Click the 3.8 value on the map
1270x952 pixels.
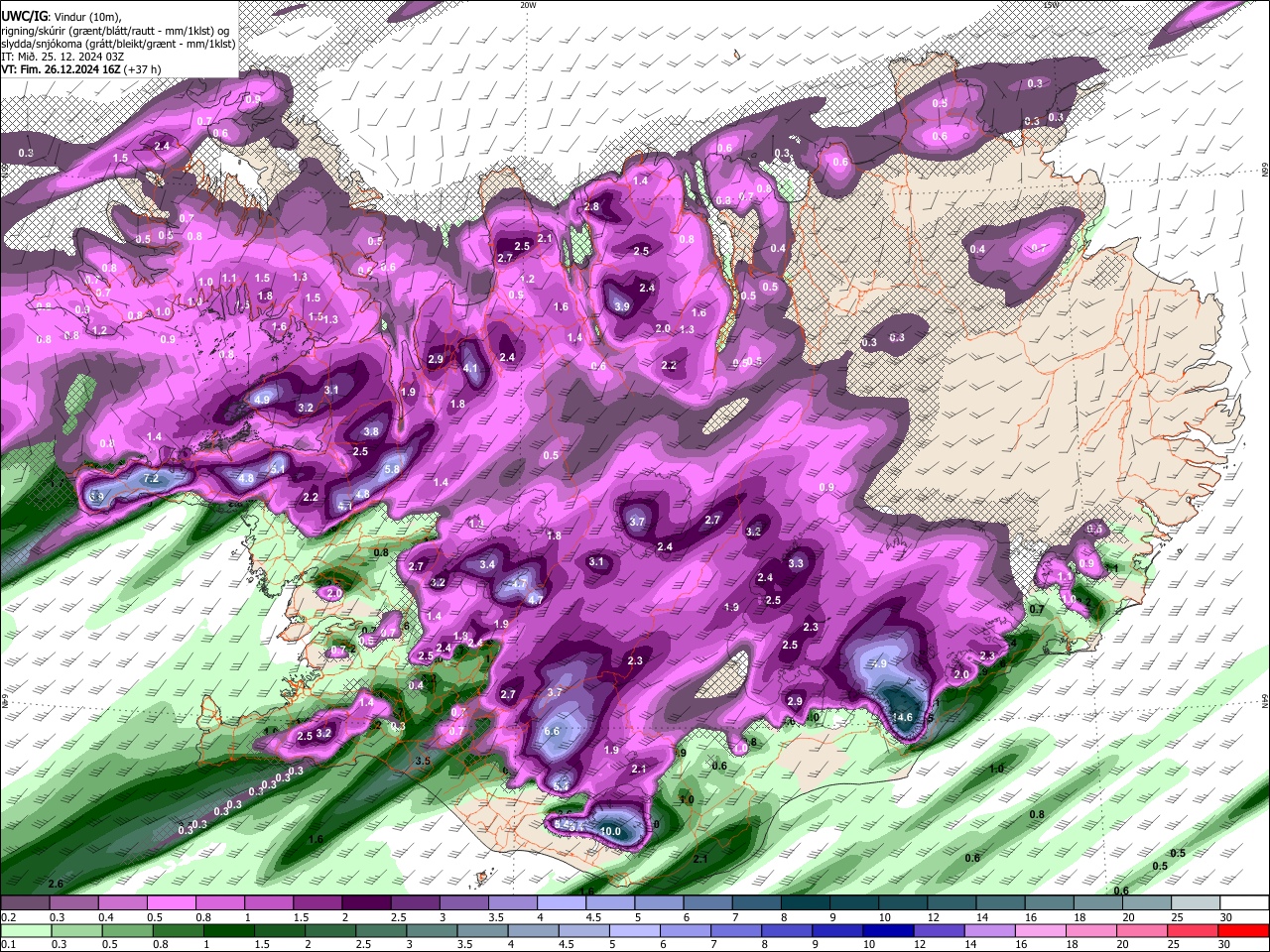point(371,431)
